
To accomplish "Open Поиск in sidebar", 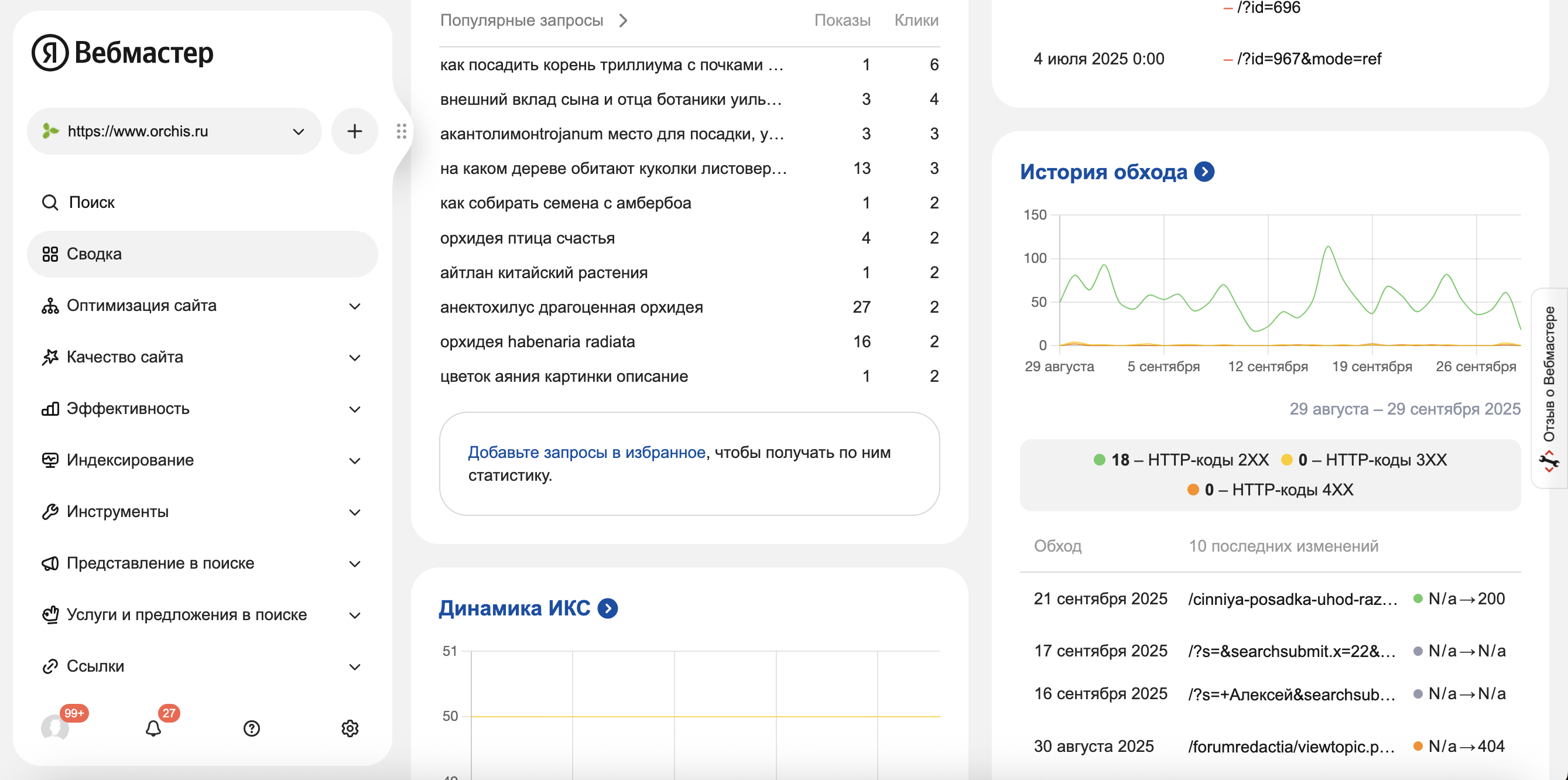I will point(91,202).
